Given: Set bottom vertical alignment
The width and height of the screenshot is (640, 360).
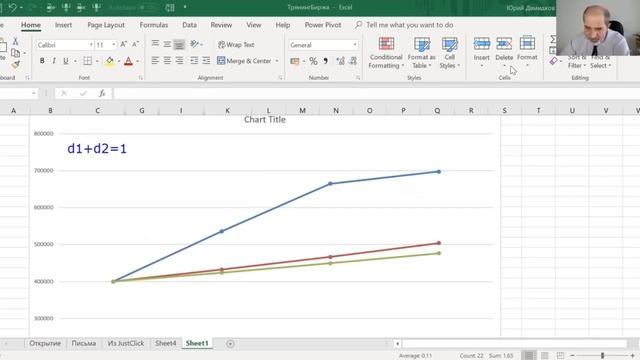Looking at the screenshot, I should pos(179,44).
